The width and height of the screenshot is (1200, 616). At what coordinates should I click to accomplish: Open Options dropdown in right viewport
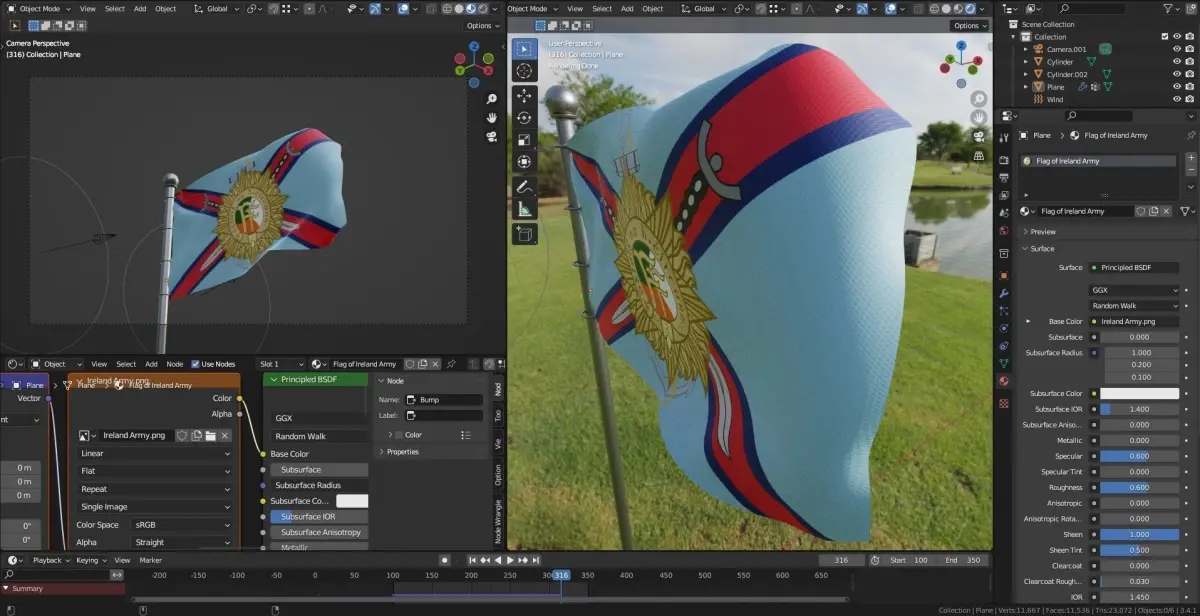970,25
